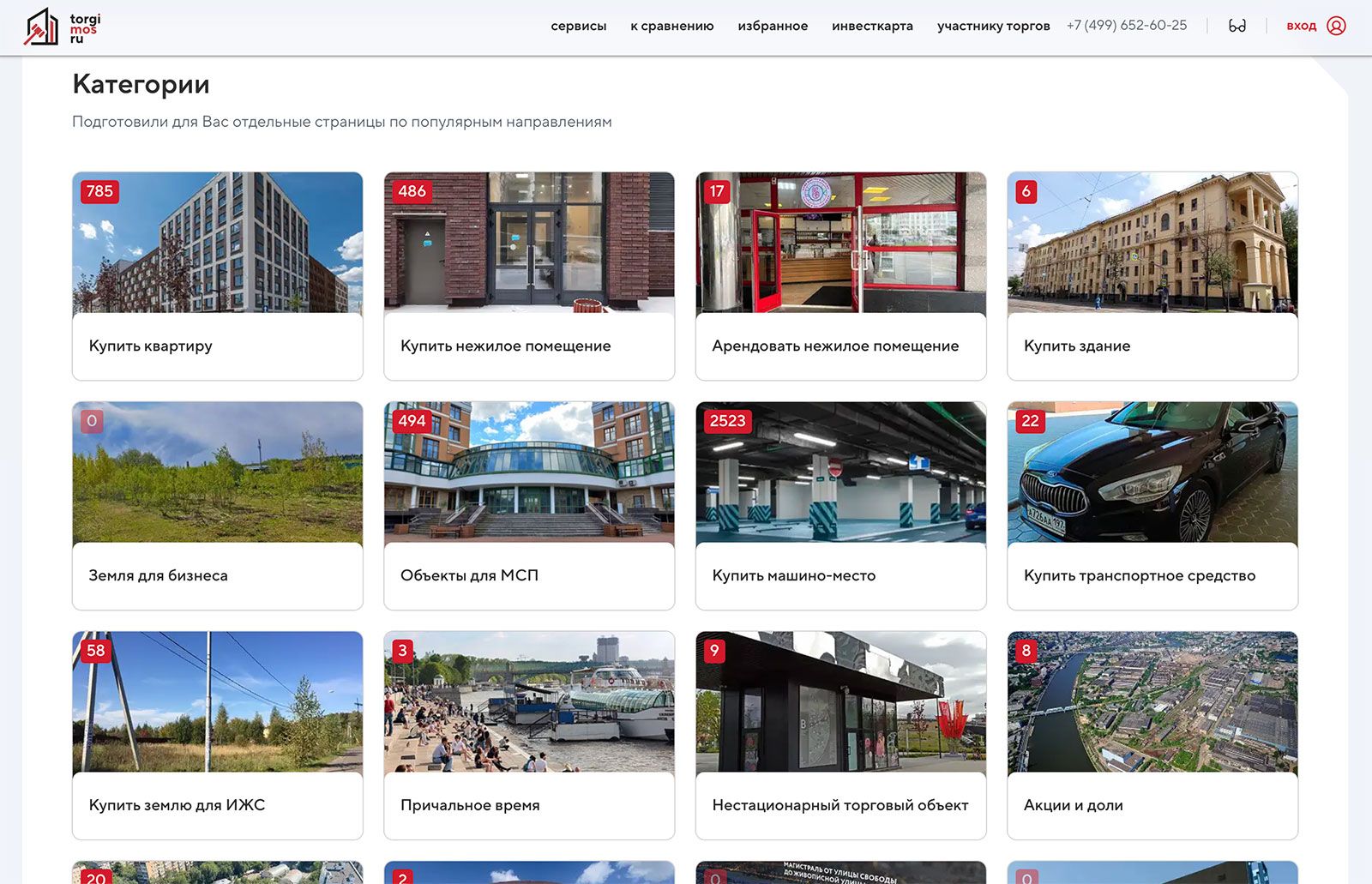Open к сравнению page

672,26
